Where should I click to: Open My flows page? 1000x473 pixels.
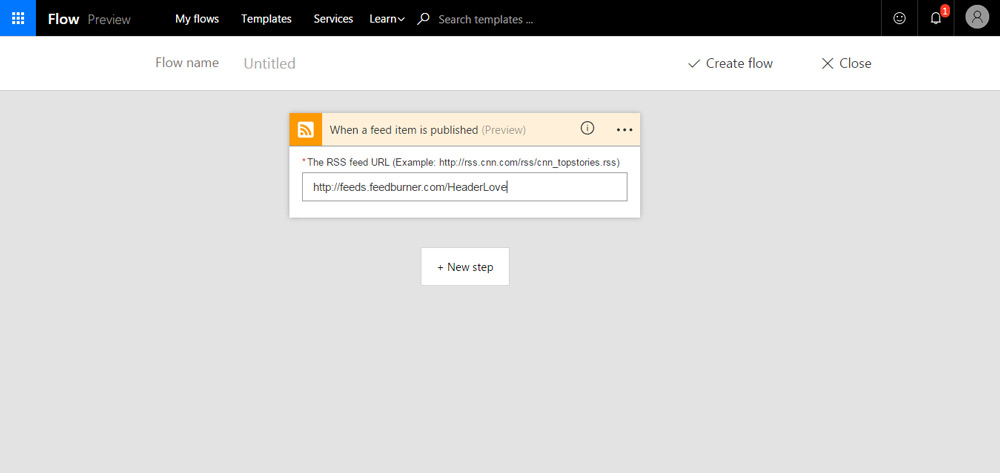197,18
